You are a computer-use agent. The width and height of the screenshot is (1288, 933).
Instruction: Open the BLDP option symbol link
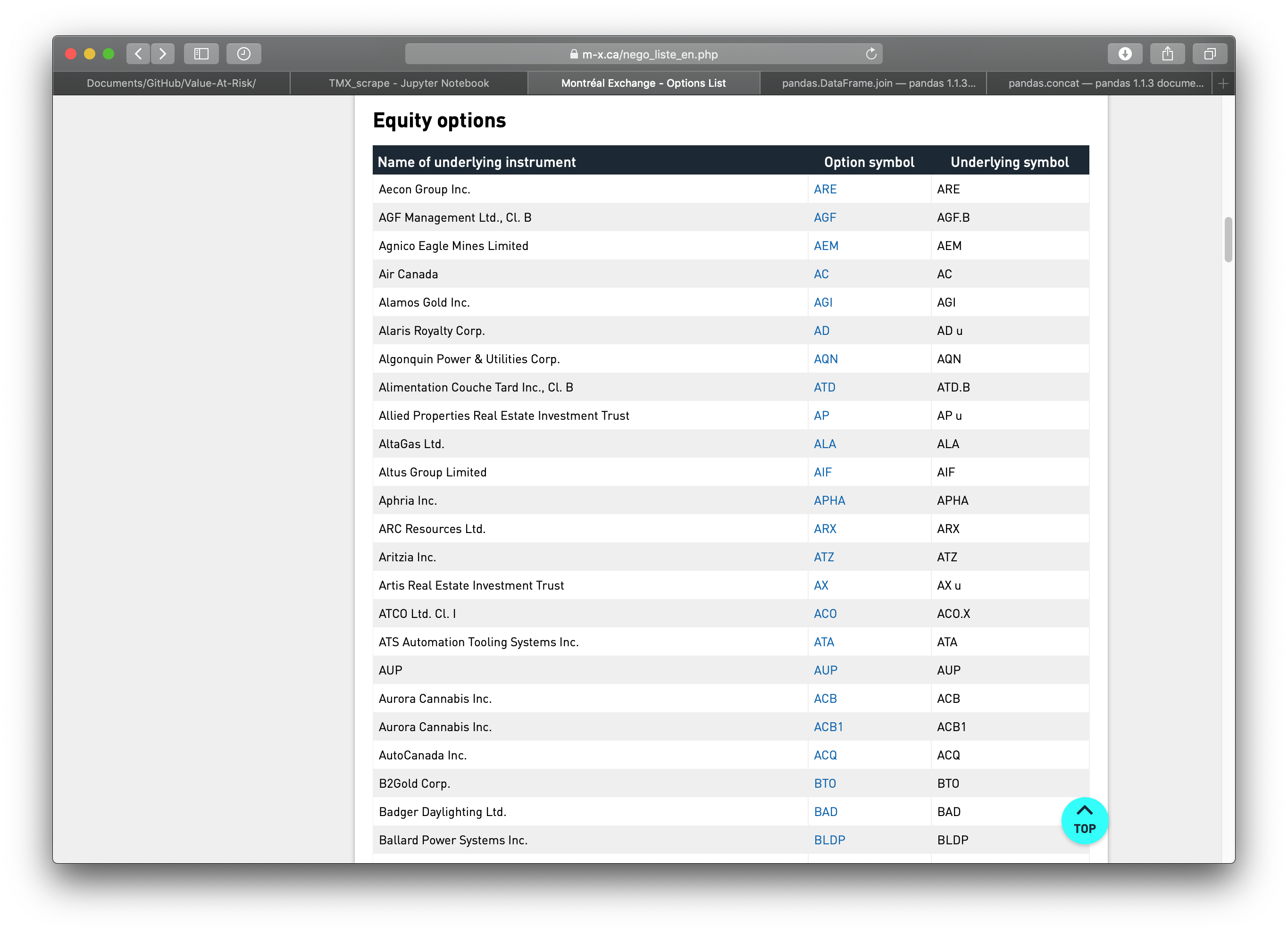830,840
